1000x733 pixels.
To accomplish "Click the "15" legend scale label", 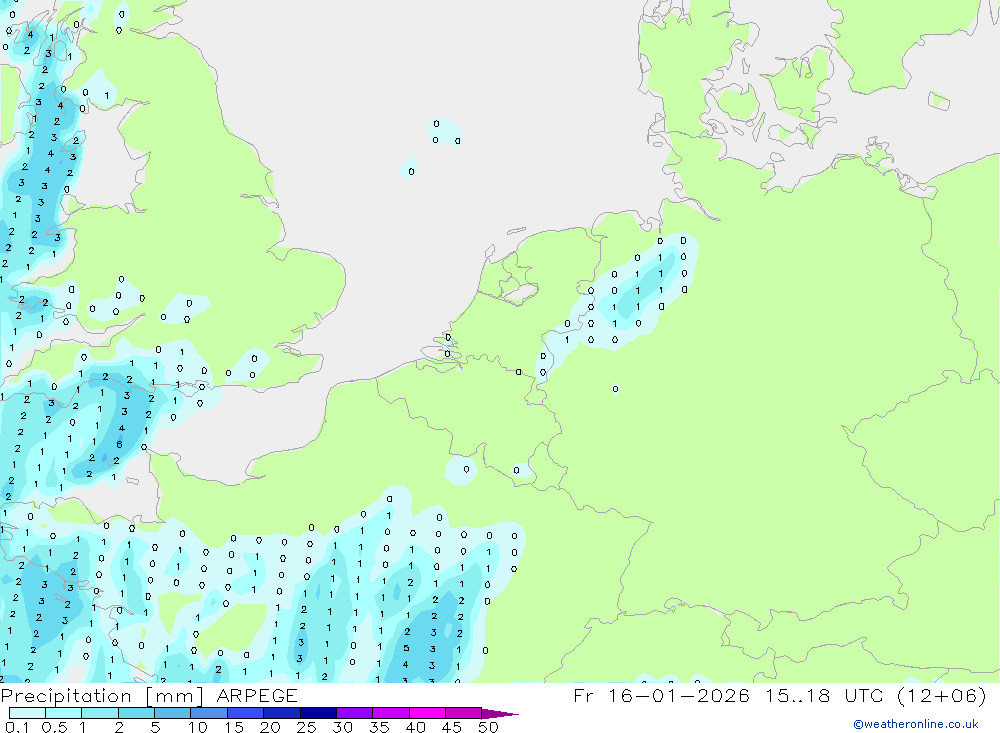I will click(234, 727).
